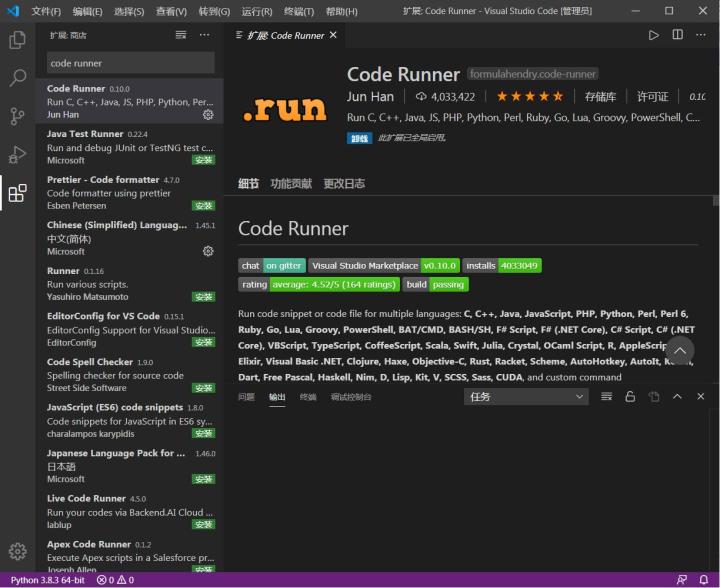Open the Manage gear in activity bar
Image resolution: width=720 pixels, height=588 pixels.
coord(17,551)
